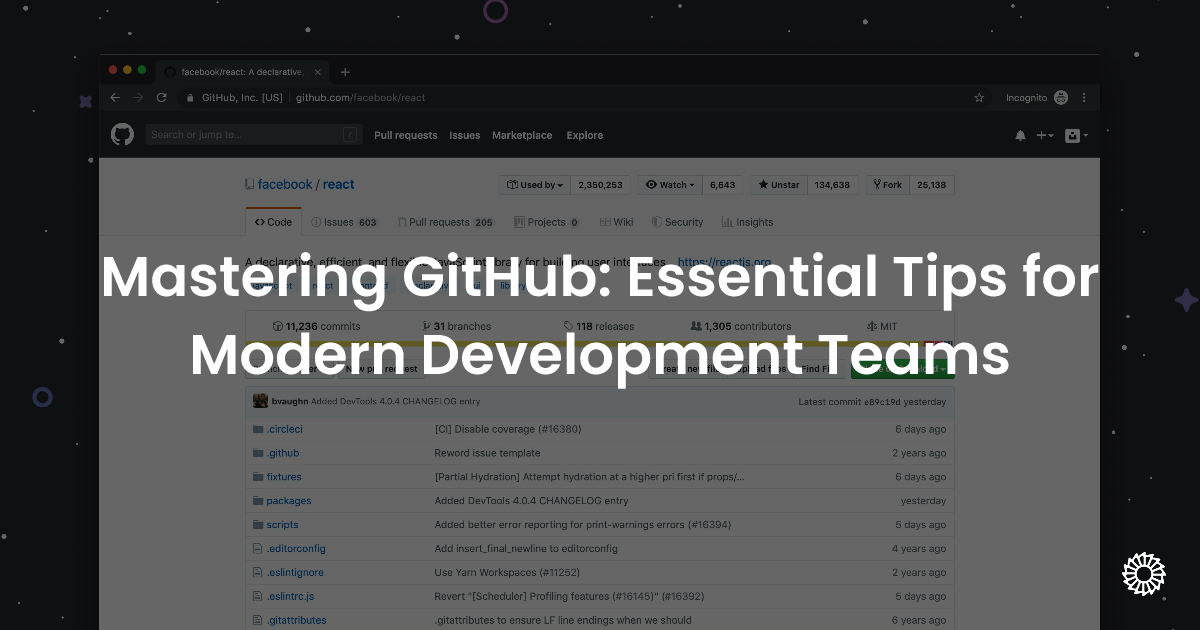Screen dimensions: 1200x630
Task: Open the reactjs.org link
Action: [x=724, y=262]
